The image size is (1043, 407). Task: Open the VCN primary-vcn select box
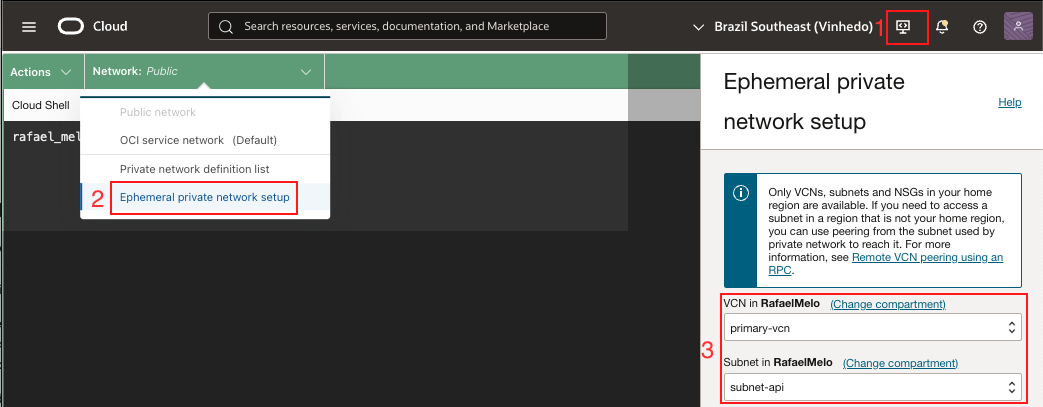pyautogui.click(x=873, y=327)
